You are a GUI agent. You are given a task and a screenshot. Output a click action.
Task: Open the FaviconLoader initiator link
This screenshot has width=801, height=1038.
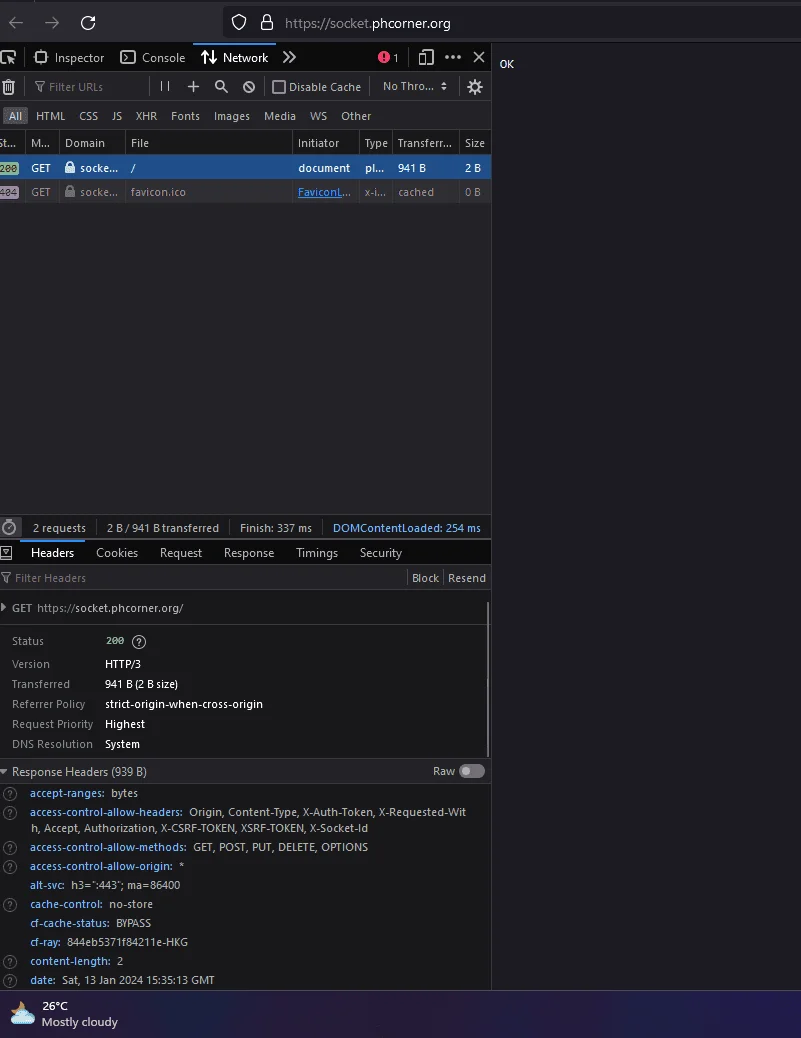pos(324,192)
